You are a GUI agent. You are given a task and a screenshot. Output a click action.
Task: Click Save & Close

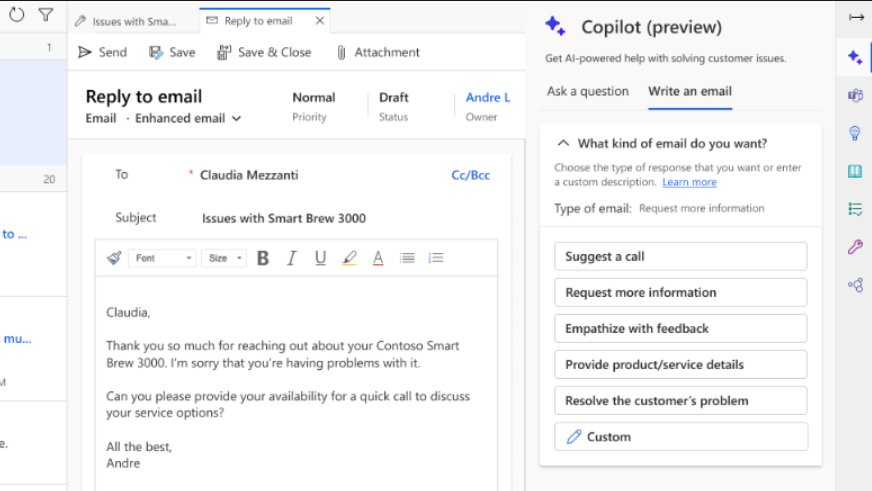coord(264,52)
